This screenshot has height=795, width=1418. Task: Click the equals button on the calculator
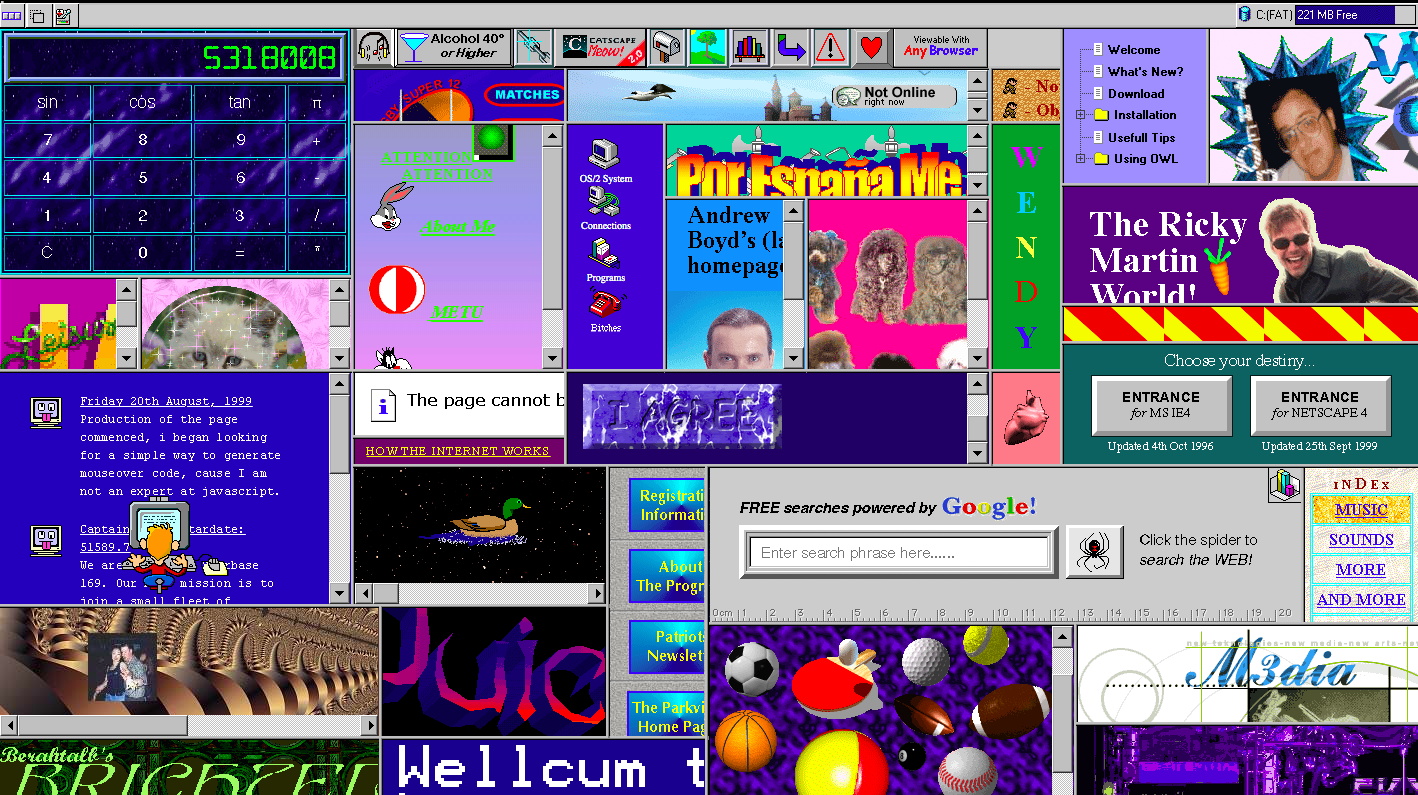(x=240, y=253)
